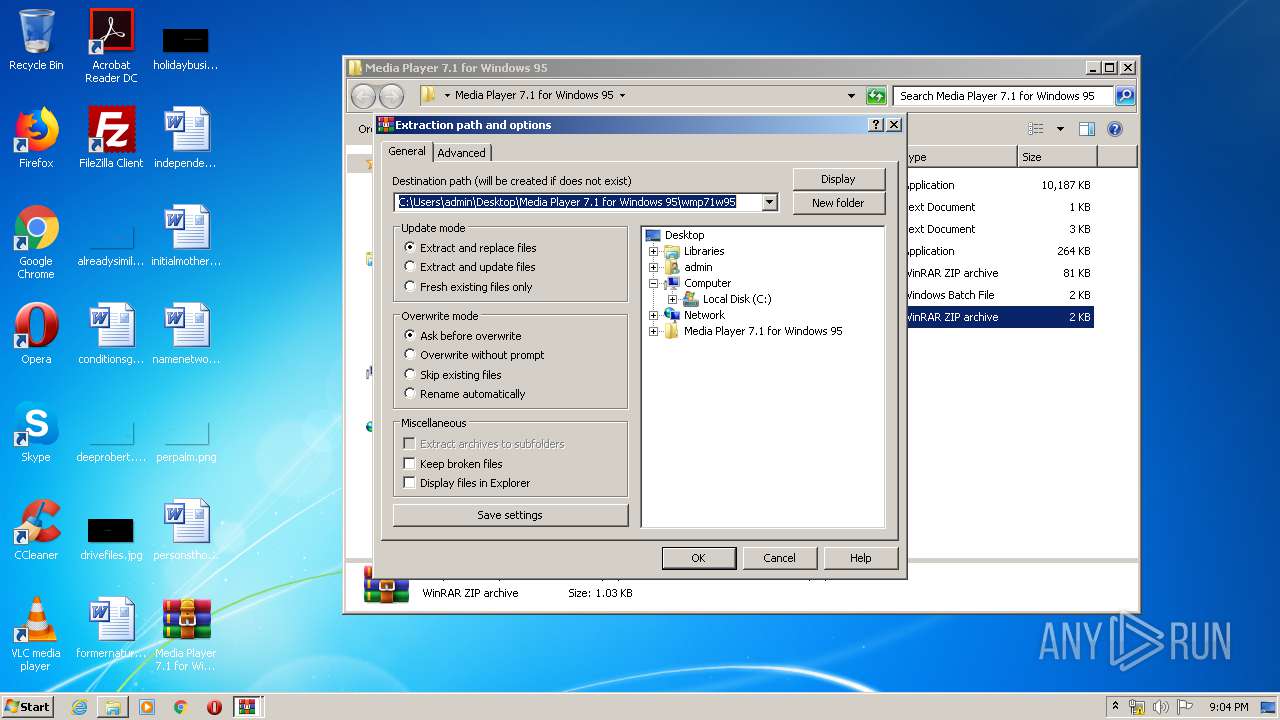This screenshot has width=1280, height=720.
Task: Launch Skype from the desktop
Action: click(36, 432)
